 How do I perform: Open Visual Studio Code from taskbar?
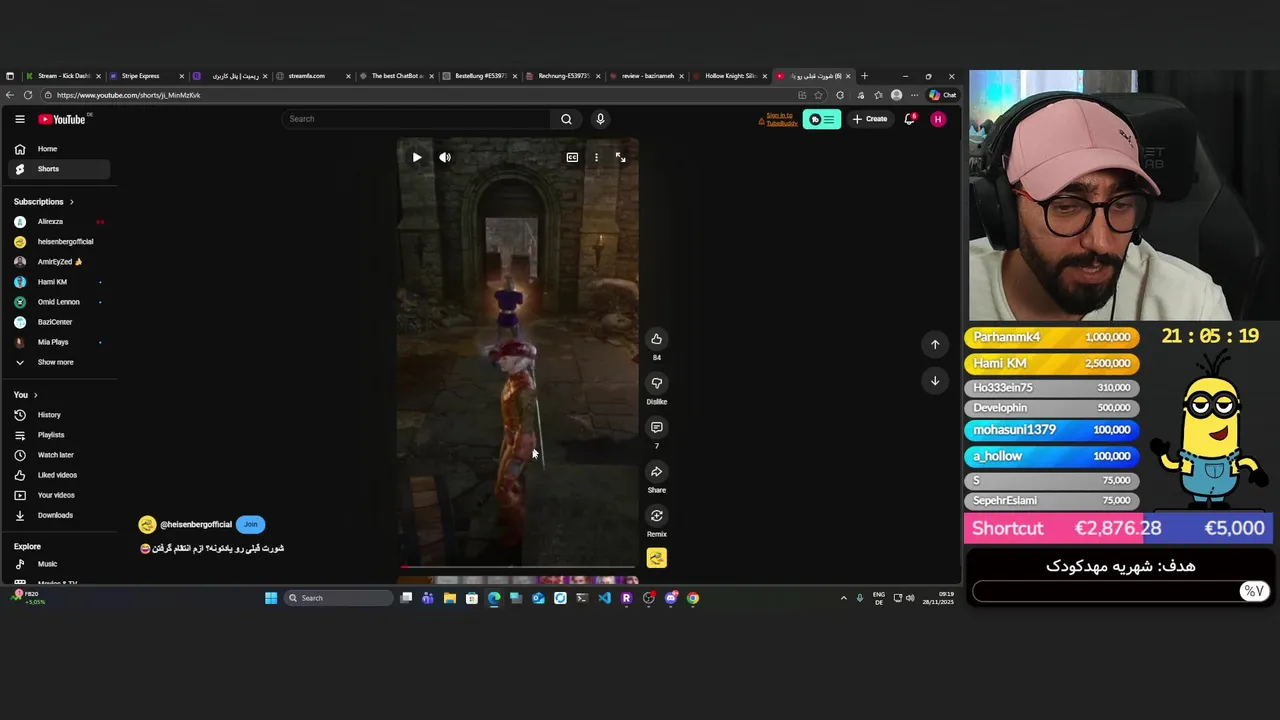[604, 598]
